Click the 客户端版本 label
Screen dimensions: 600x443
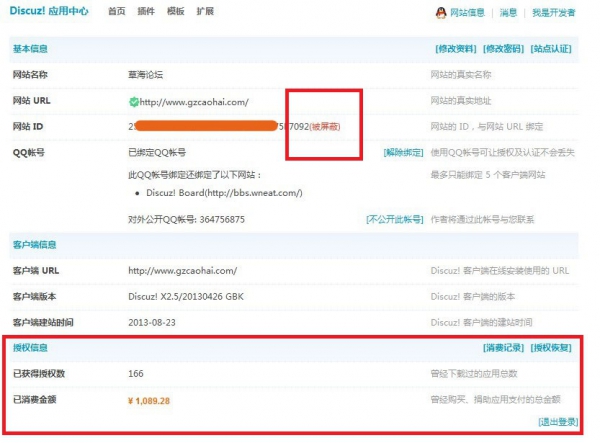click(34, 296)
